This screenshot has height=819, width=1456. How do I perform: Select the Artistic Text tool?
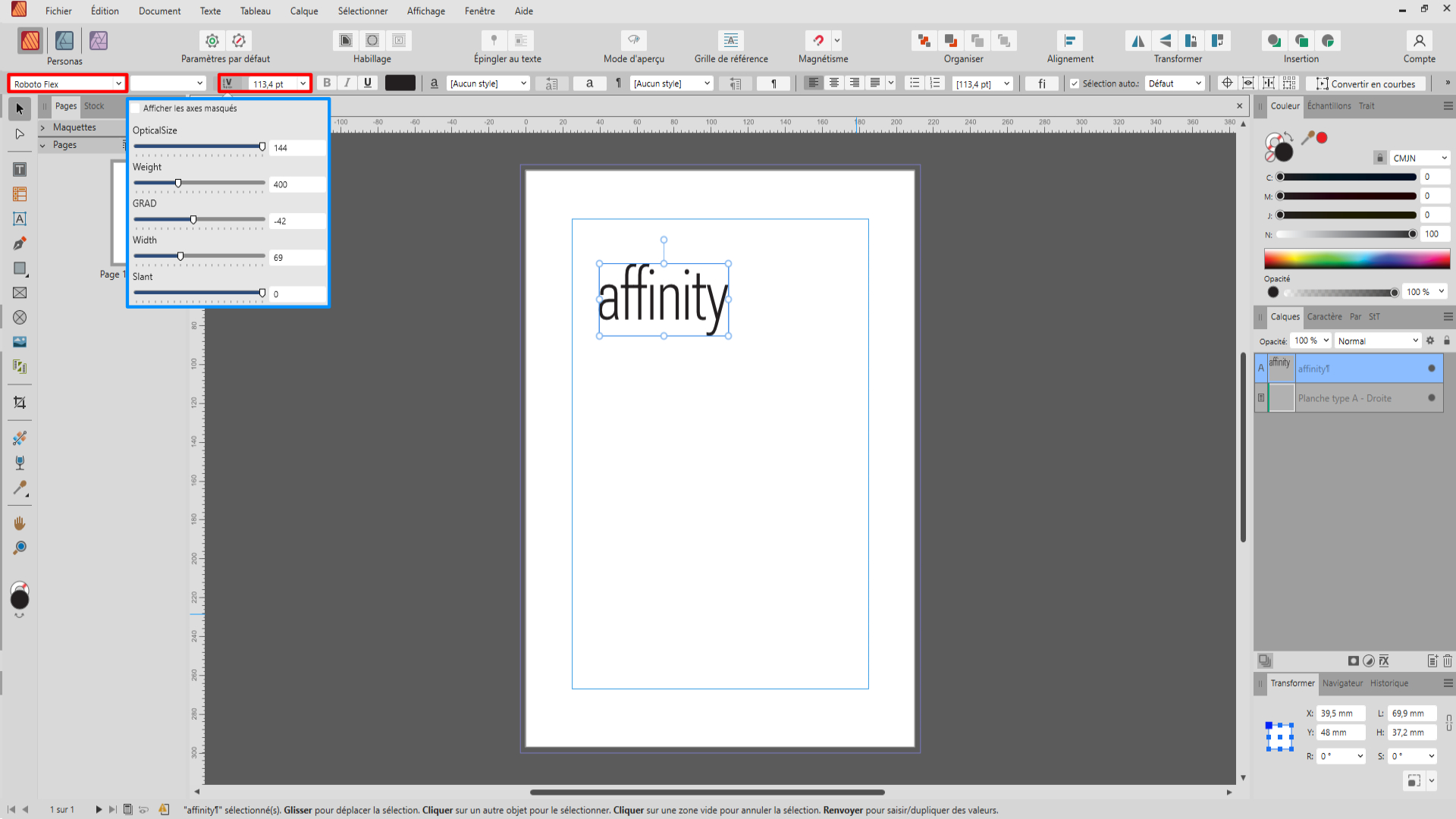coord(20,219)
